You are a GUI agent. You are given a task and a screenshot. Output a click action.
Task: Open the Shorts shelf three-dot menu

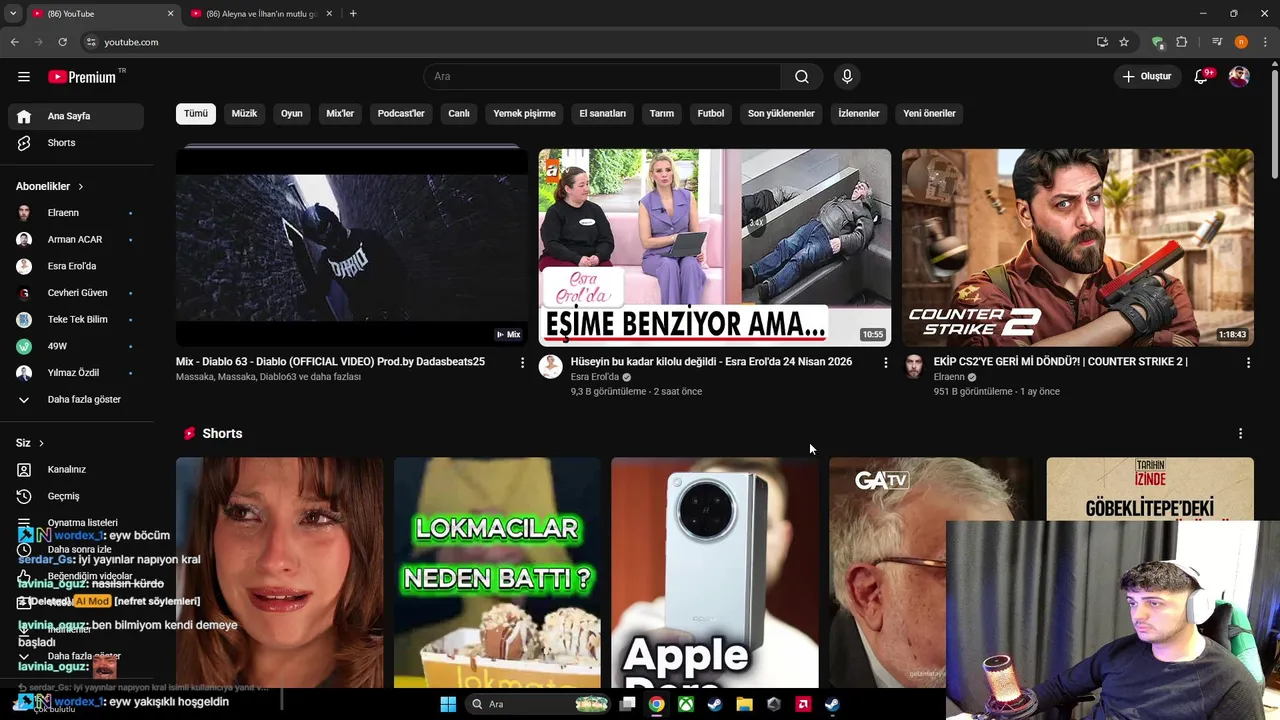click(1240, 434)
